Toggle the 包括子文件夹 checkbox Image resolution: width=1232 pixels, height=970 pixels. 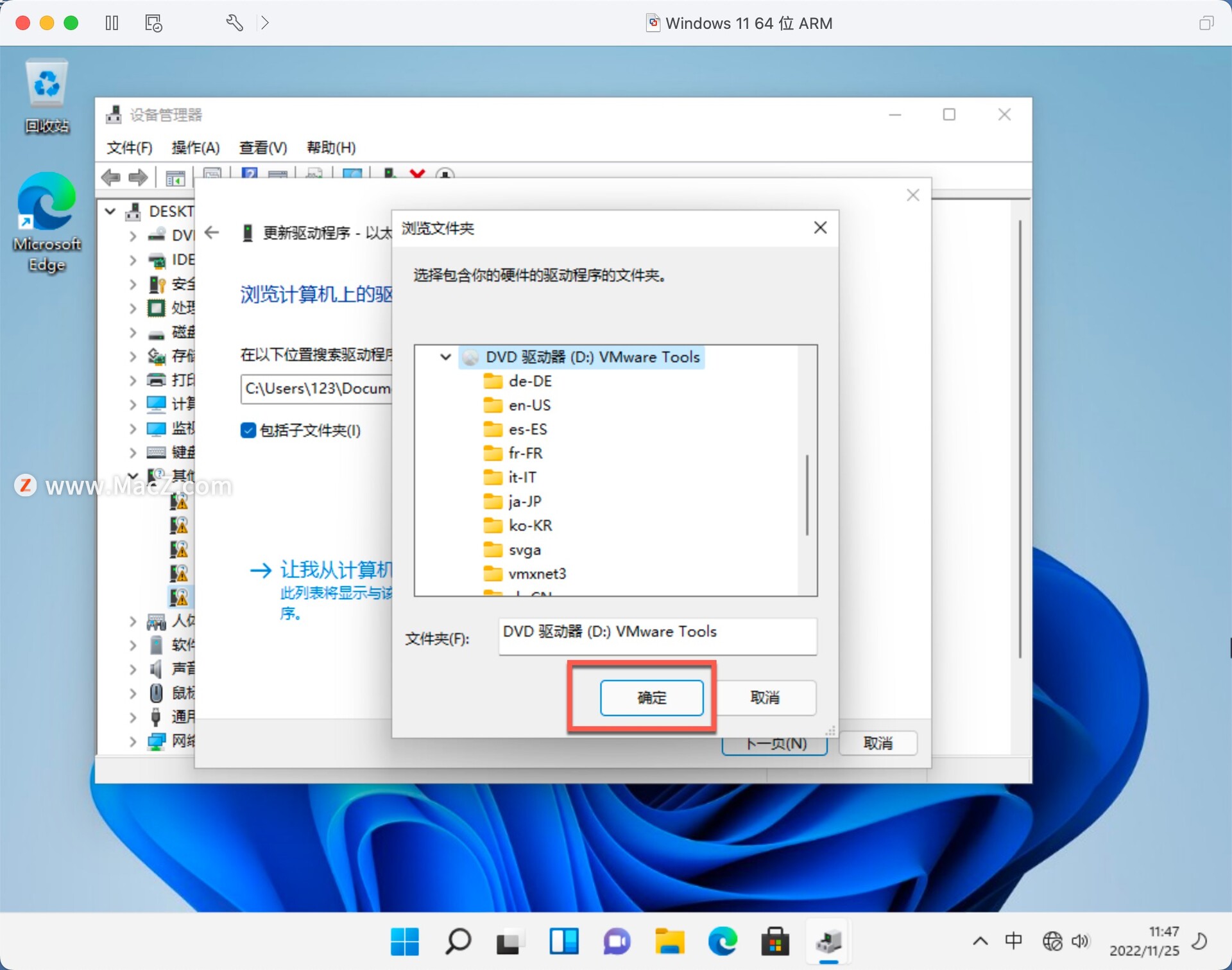(x=248, y=431)
